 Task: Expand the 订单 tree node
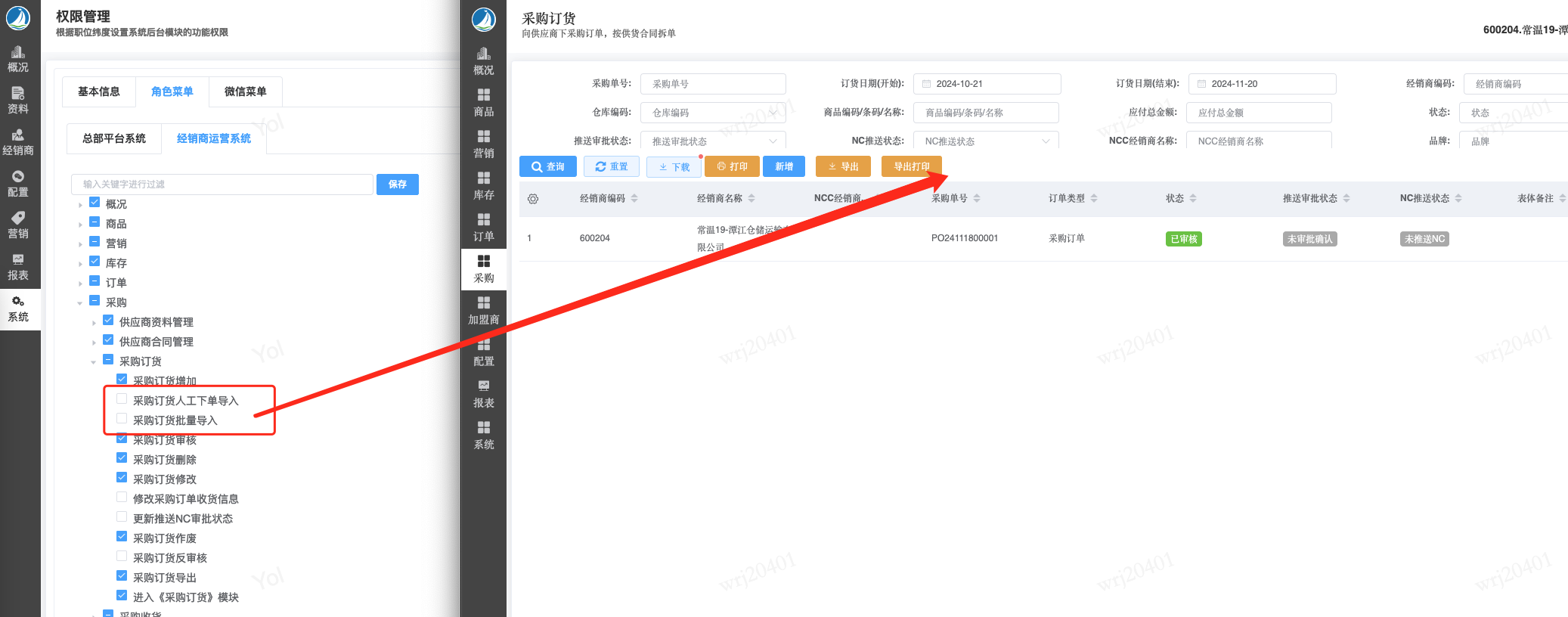click(x=80, y=284)
